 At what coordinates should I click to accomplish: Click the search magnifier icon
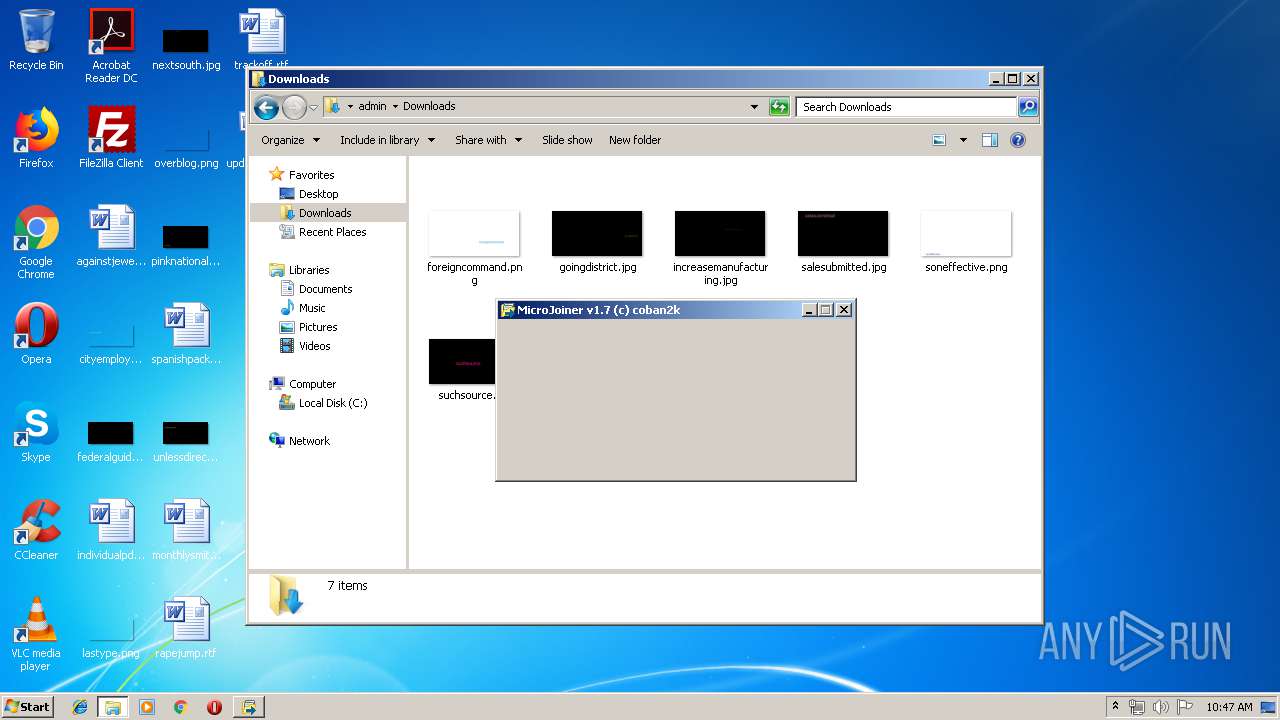[x=1027, y=107]
